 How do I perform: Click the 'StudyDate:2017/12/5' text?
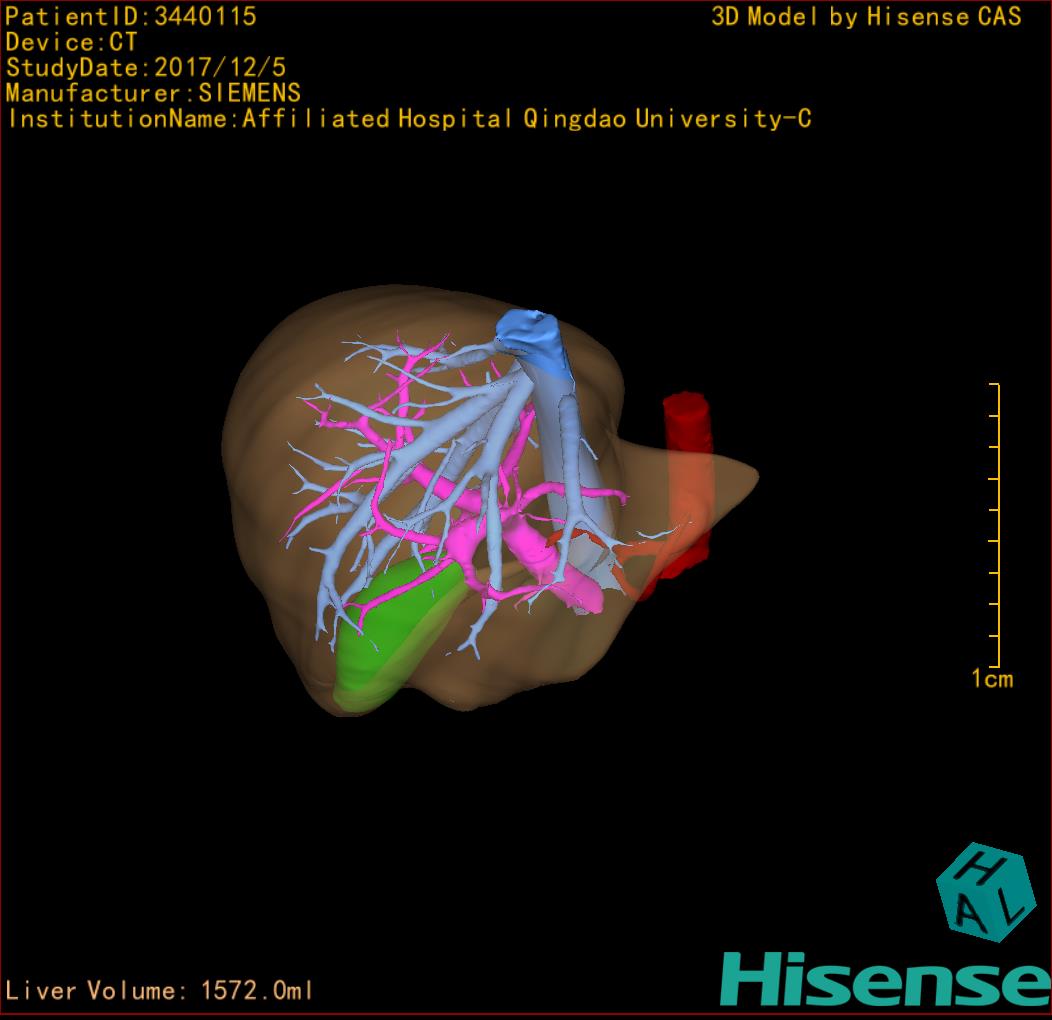coord(146,68)
